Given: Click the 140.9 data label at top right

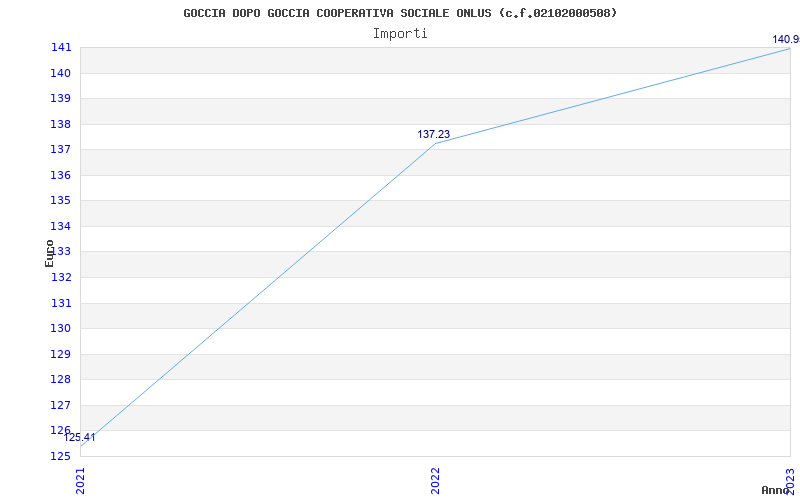Looking at the screenshot, I should coord(786,40).
